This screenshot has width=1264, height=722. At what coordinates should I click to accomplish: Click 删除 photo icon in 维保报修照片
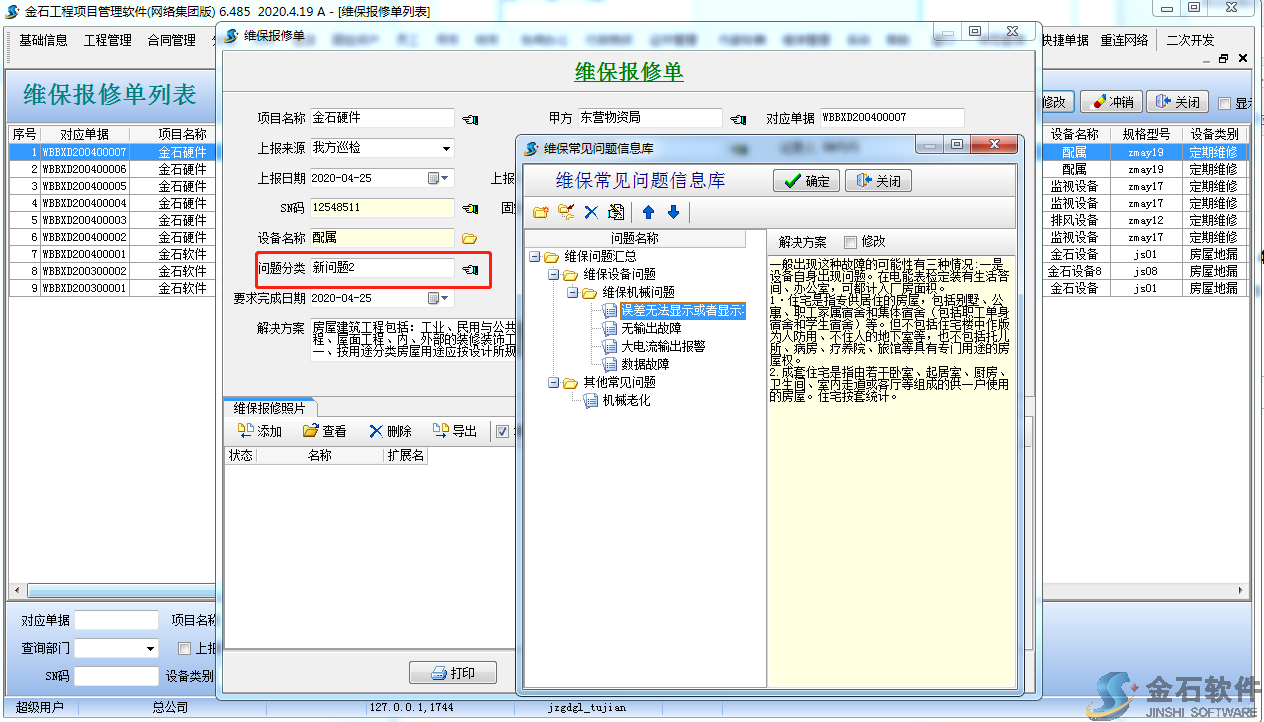point(376,431)
